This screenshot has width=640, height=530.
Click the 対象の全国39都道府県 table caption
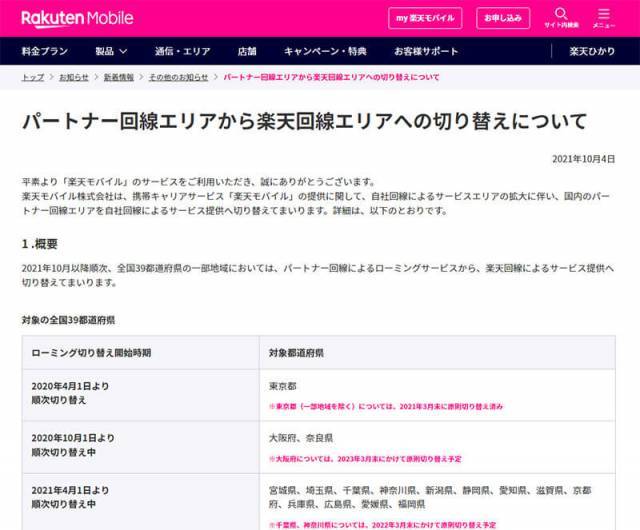(x=68, y=320)
